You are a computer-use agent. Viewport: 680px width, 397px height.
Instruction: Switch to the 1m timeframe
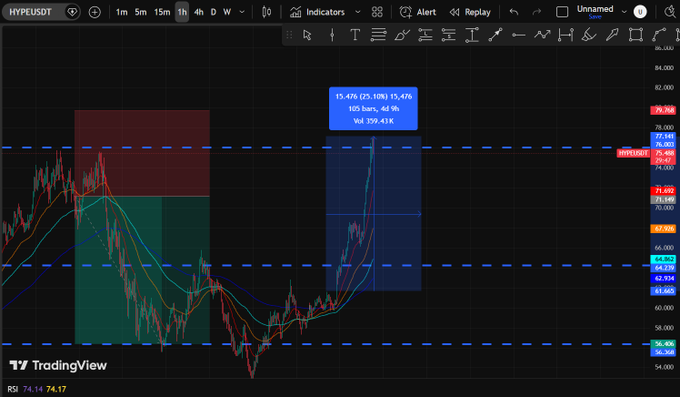point(121,12)
